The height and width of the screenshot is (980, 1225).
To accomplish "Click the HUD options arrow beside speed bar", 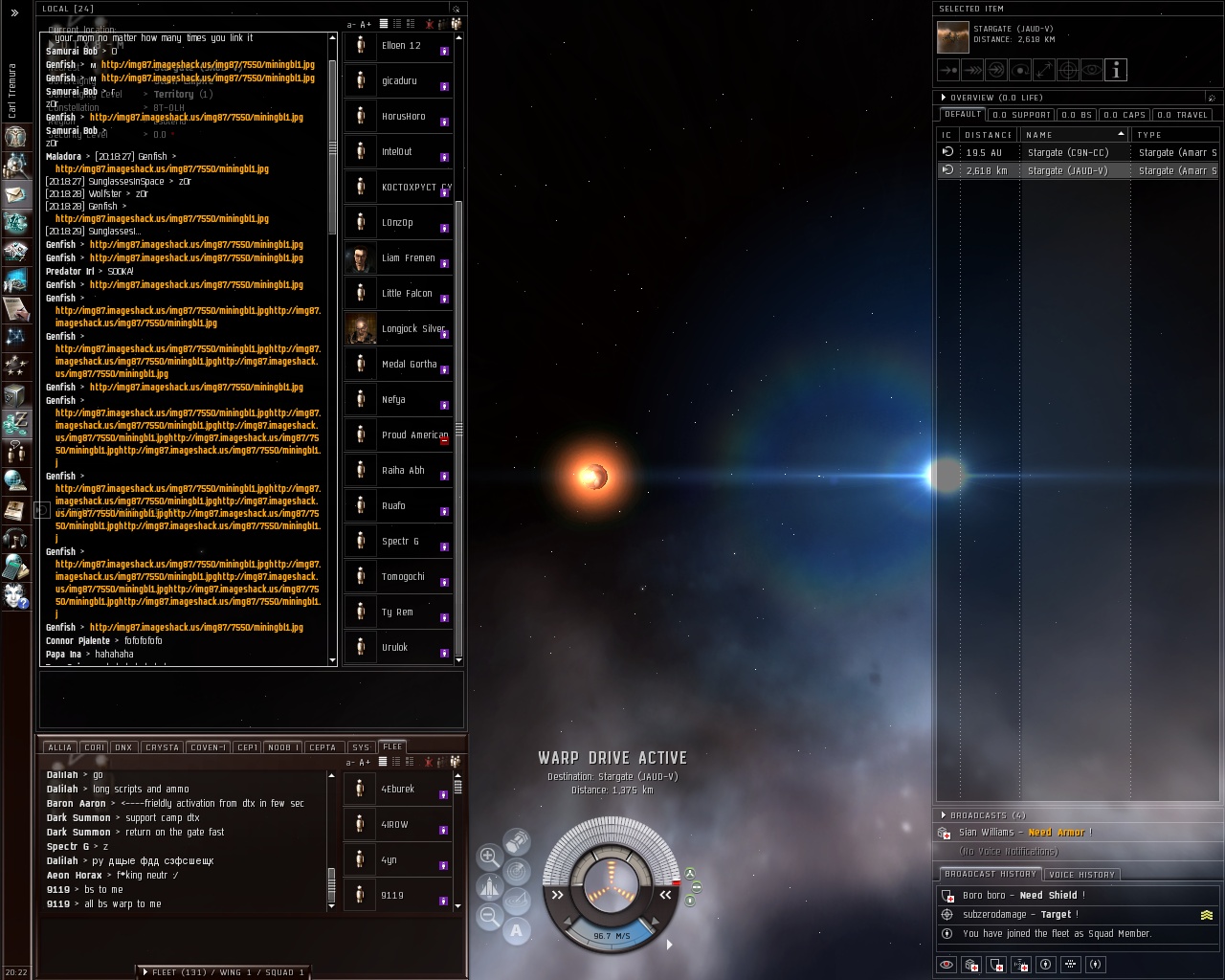I will click(669, 945).
